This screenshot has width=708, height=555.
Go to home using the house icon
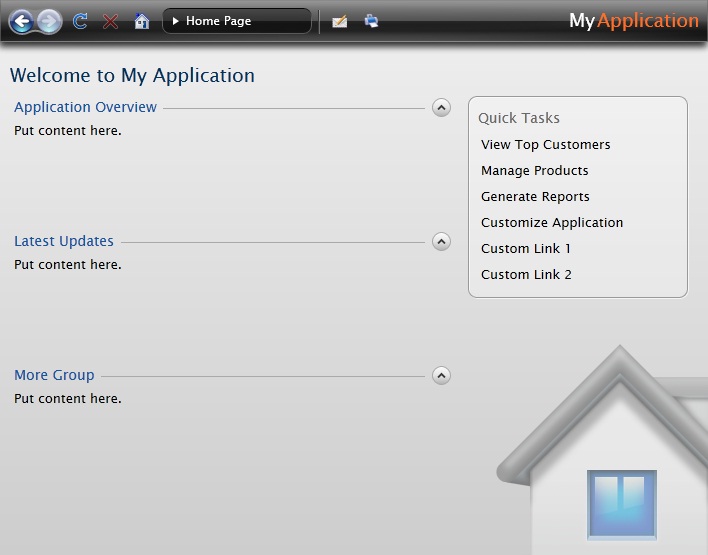click(x=141, y=21)
